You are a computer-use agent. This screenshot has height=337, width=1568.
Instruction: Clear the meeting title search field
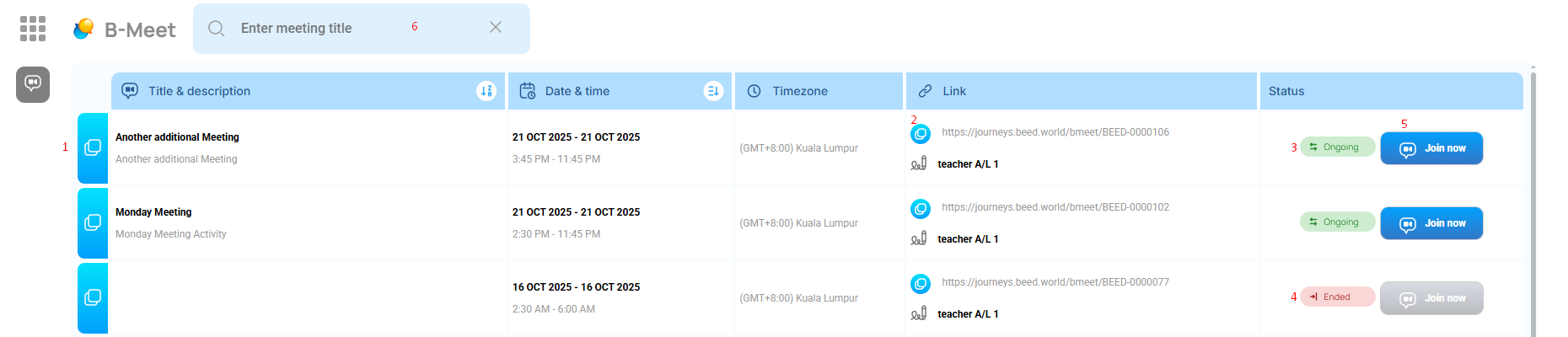496,28
